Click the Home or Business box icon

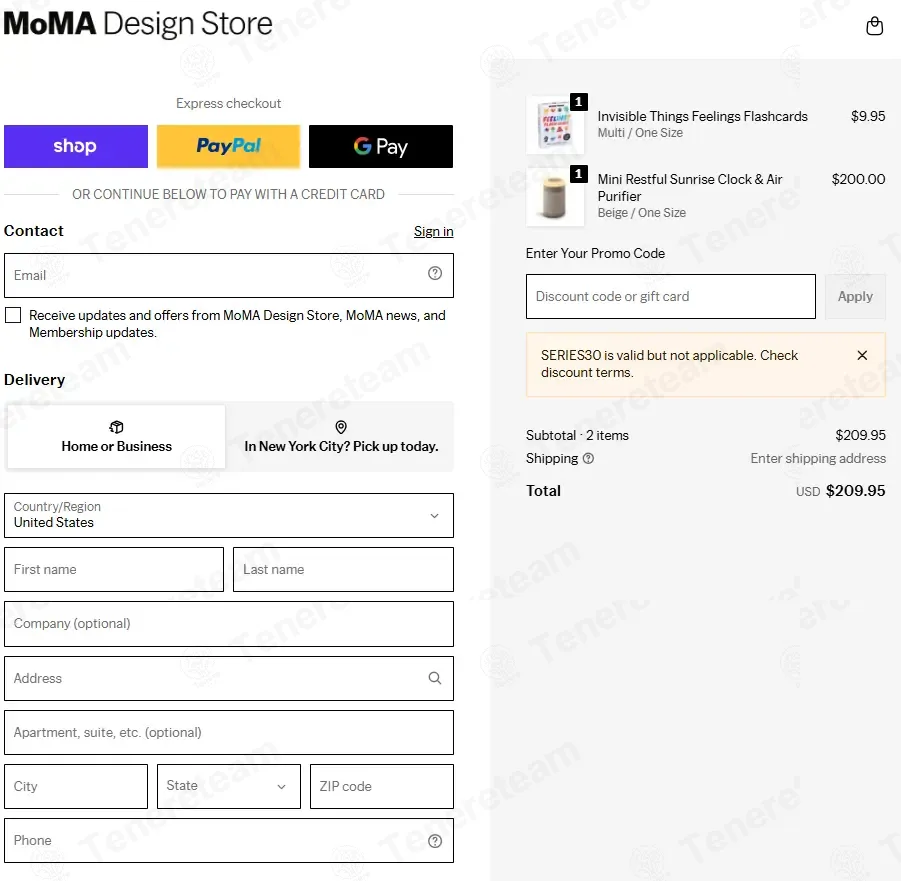tap(116, 427)
